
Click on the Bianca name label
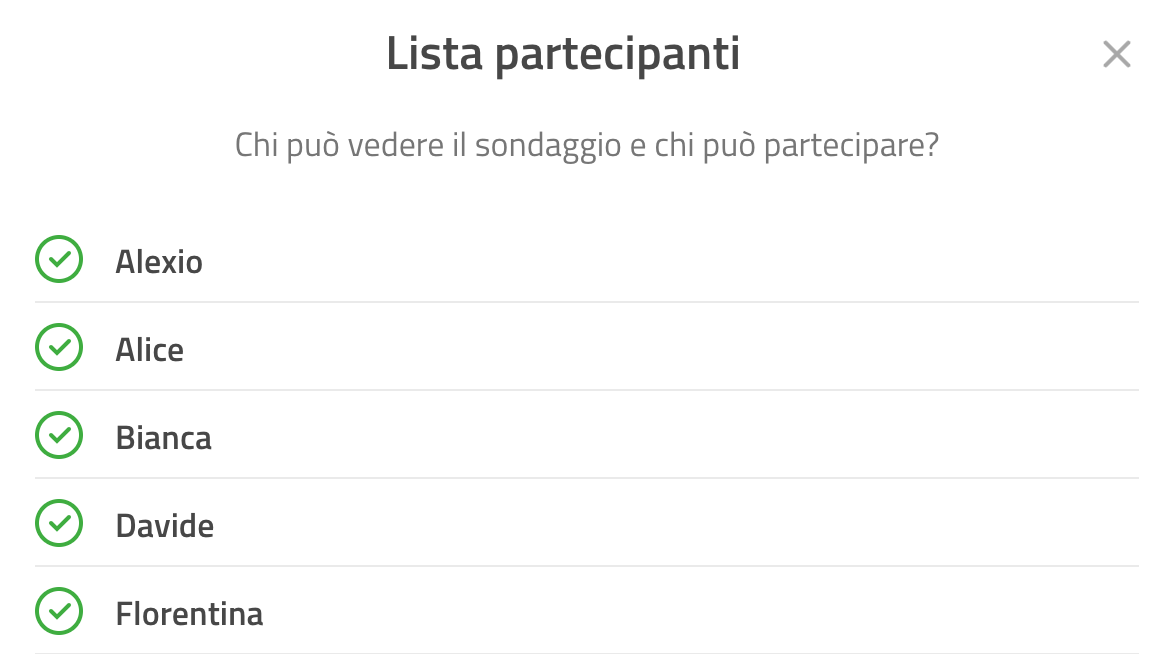coord(163,438)
